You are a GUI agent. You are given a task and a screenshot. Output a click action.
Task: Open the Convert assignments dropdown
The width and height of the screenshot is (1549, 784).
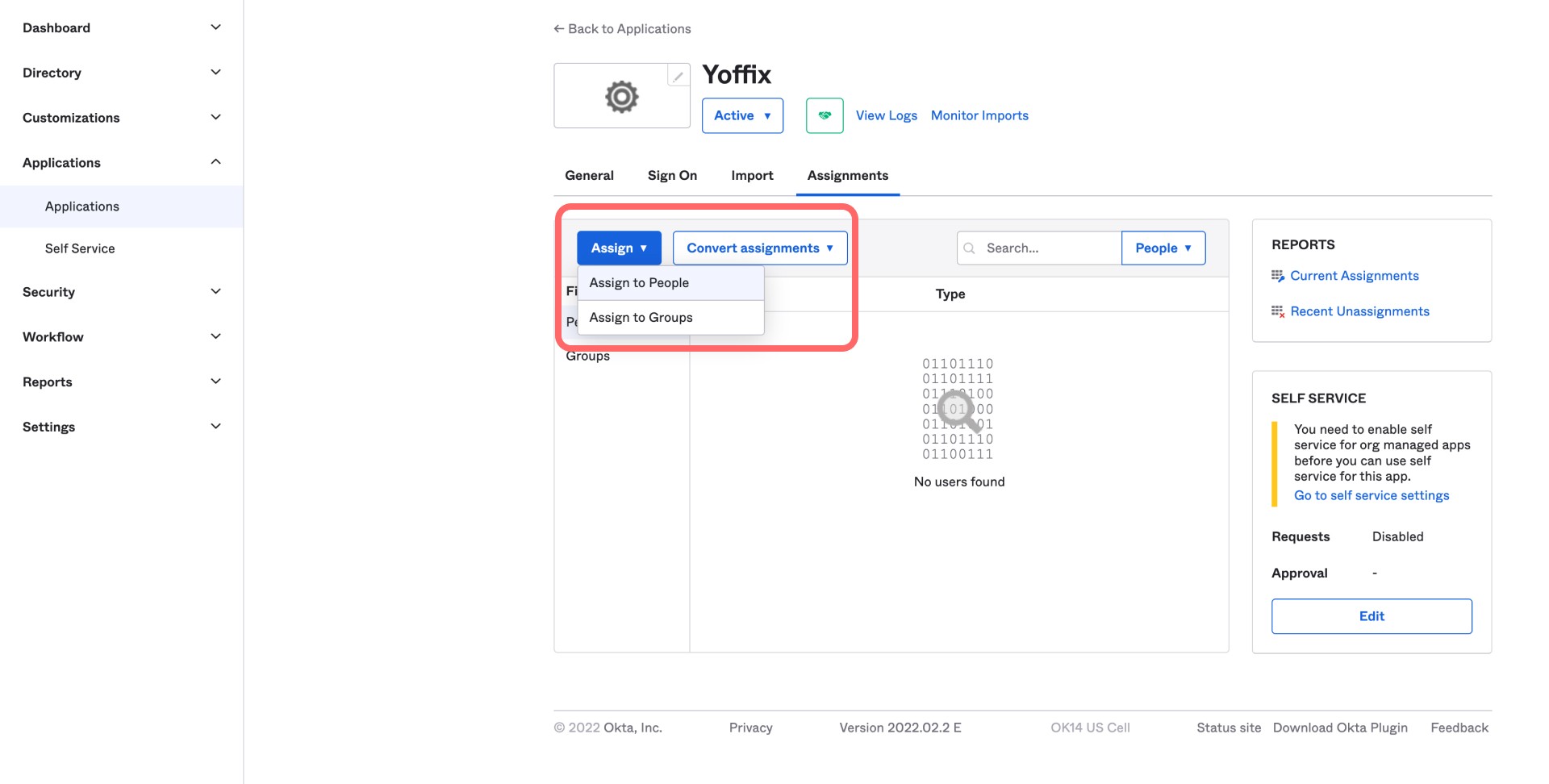coord(760,248)
